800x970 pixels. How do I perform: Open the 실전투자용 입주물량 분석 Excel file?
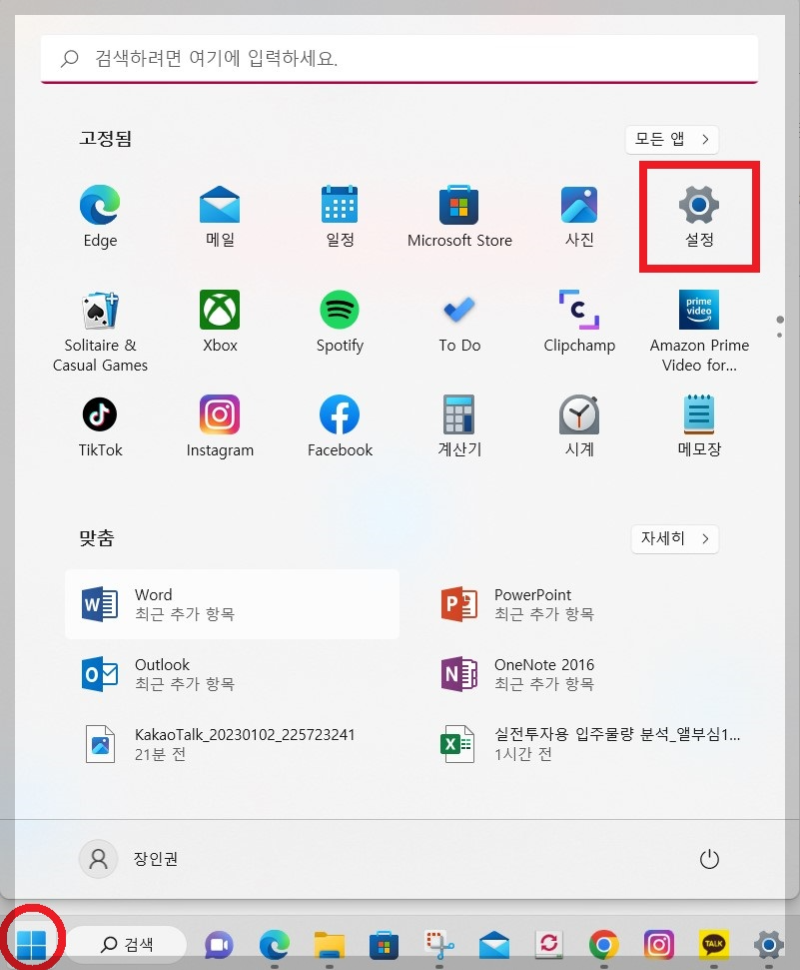pyautogui.click(x=591, y=744)
